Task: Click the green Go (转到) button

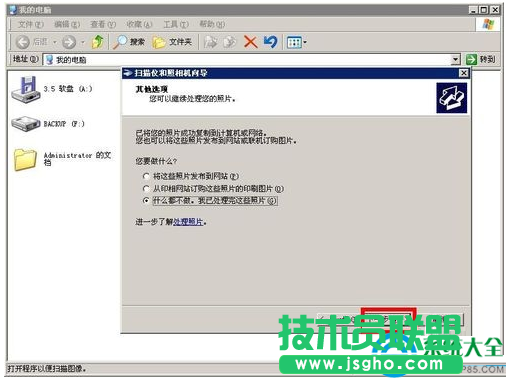Action: click(480, 60)
